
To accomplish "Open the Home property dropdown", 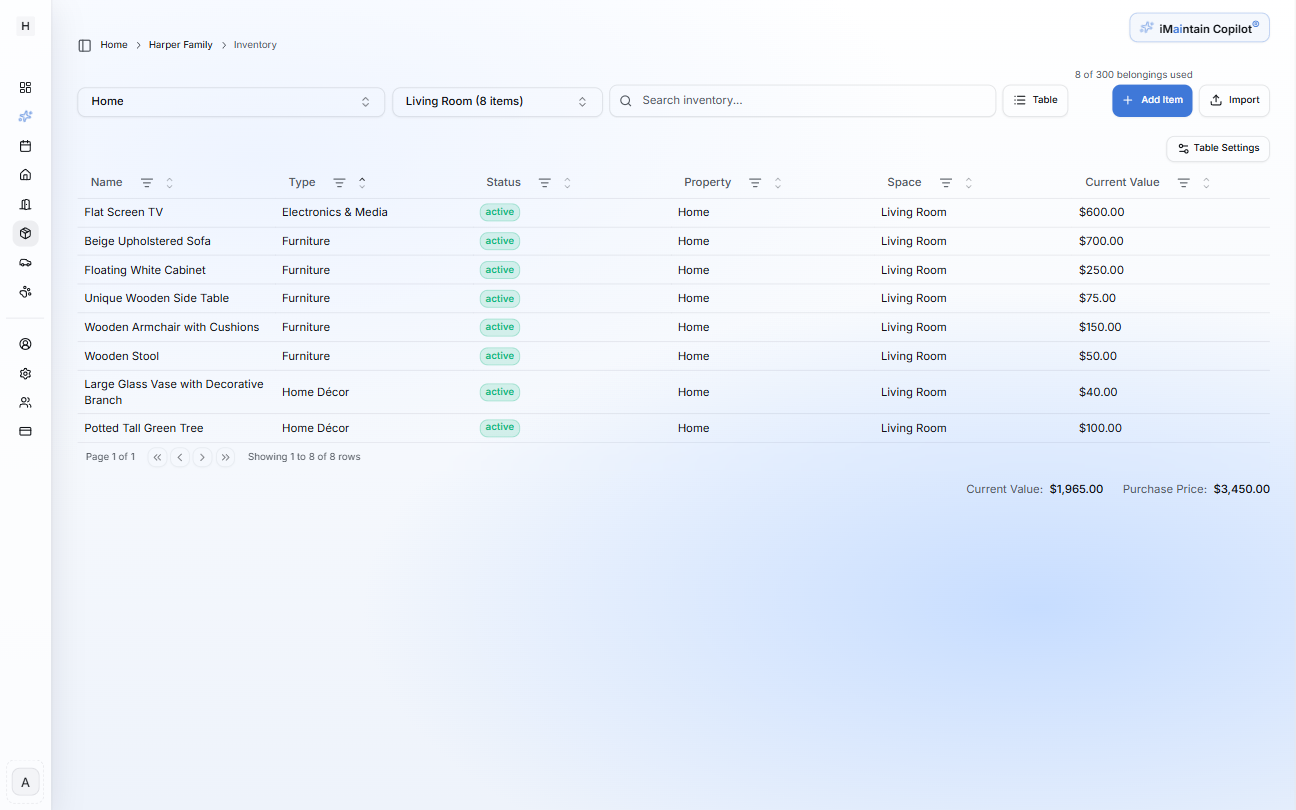I will pos(230,101).
